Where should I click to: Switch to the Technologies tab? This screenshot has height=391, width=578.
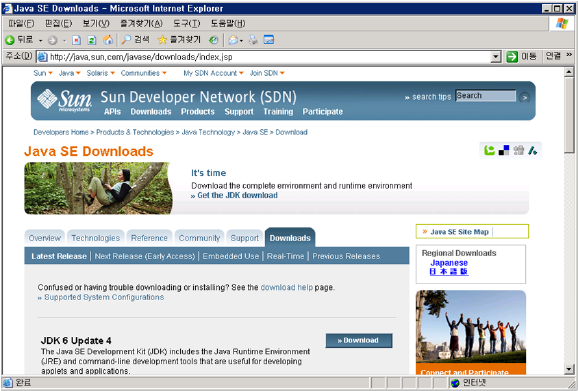(x=96, y=238)
